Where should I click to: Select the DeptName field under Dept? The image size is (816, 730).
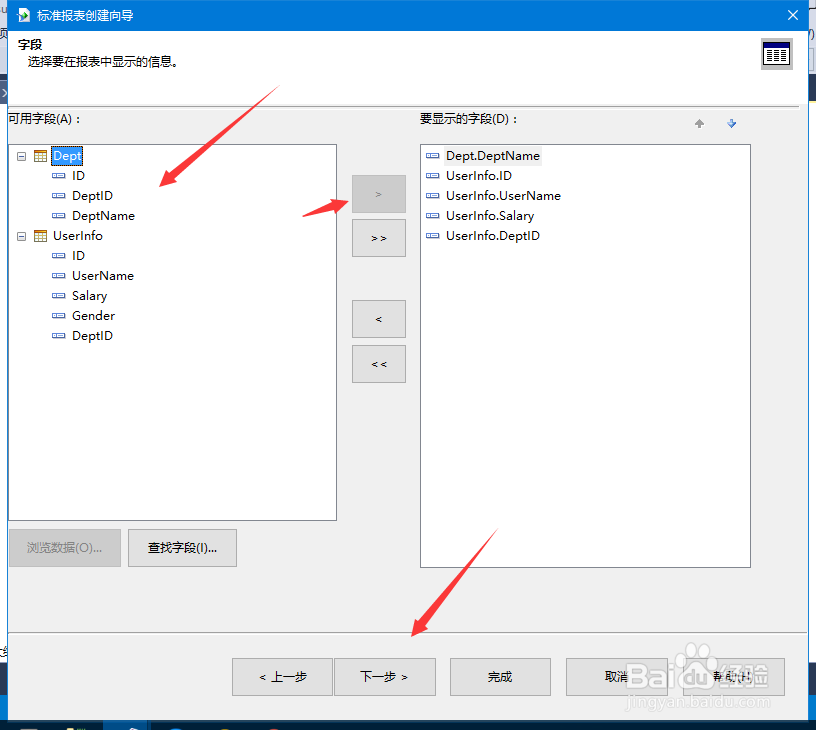coord(102,215)
